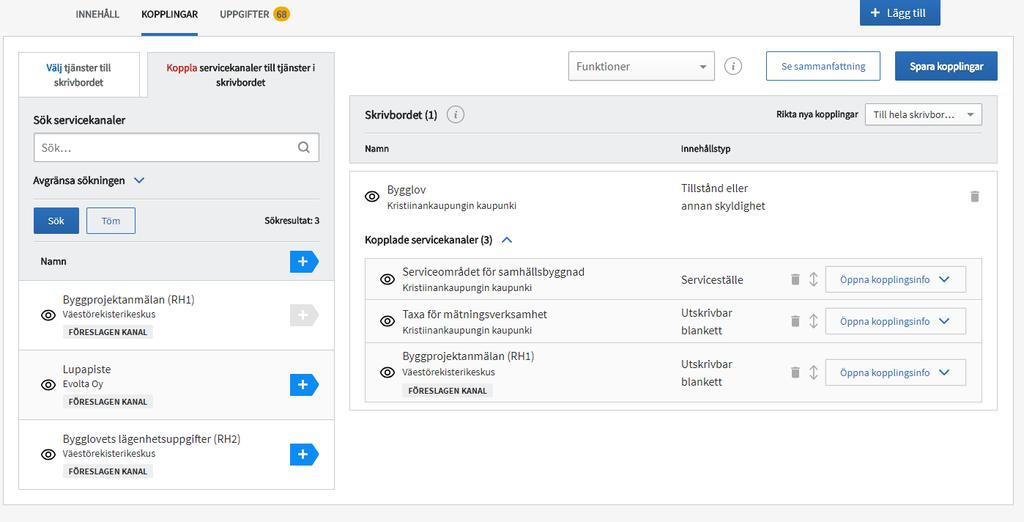Preview Taxa för mätningsverksamhet eye icon
This screenshot has width=1024, height=522.
pos(387,321)
